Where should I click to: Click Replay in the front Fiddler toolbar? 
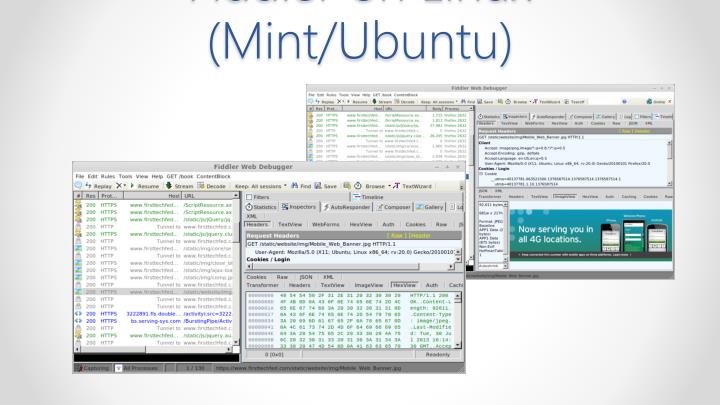99,186
